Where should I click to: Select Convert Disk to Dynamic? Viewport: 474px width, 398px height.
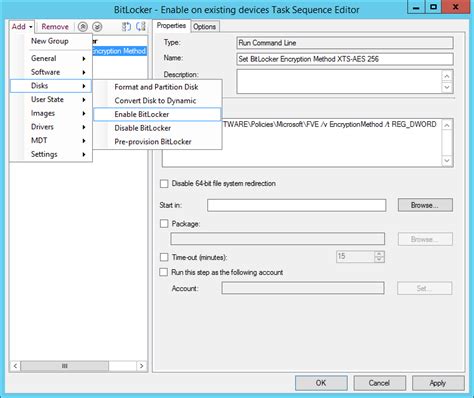pyautogui.click(x=157, y=101)
